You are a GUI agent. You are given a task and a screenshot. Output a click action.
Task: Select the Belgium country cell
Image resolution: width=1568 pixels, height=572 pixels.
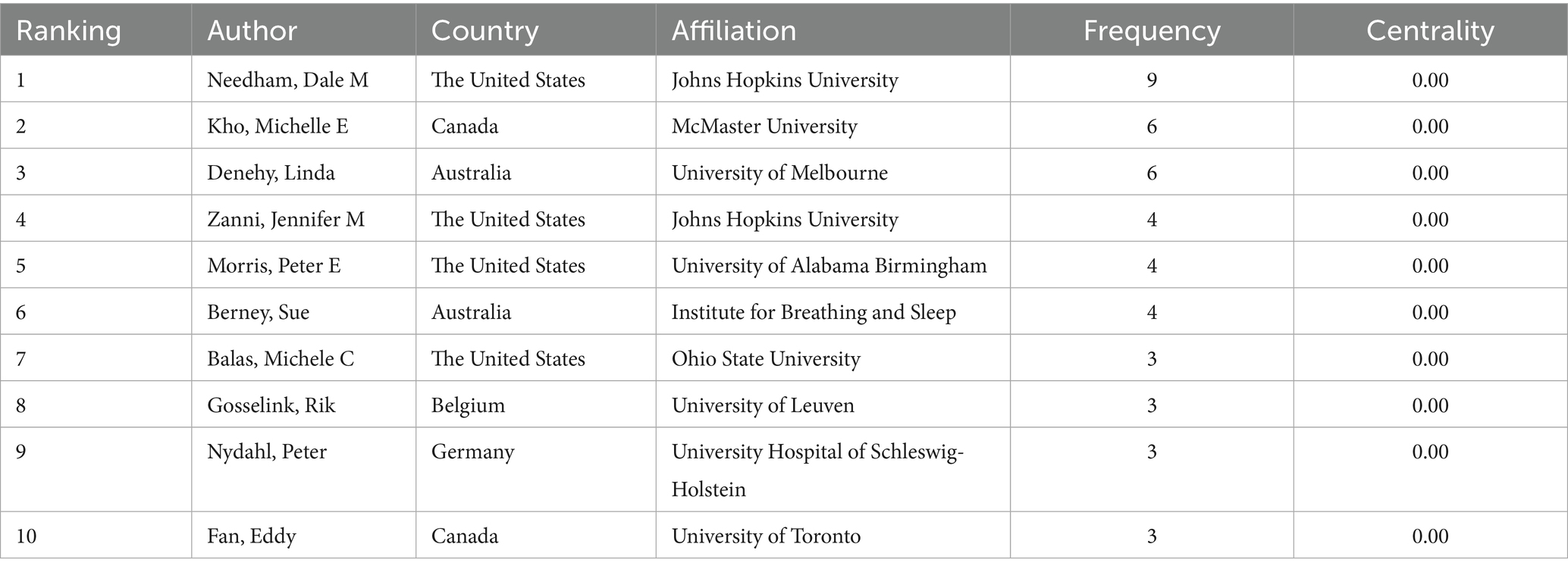468,406
